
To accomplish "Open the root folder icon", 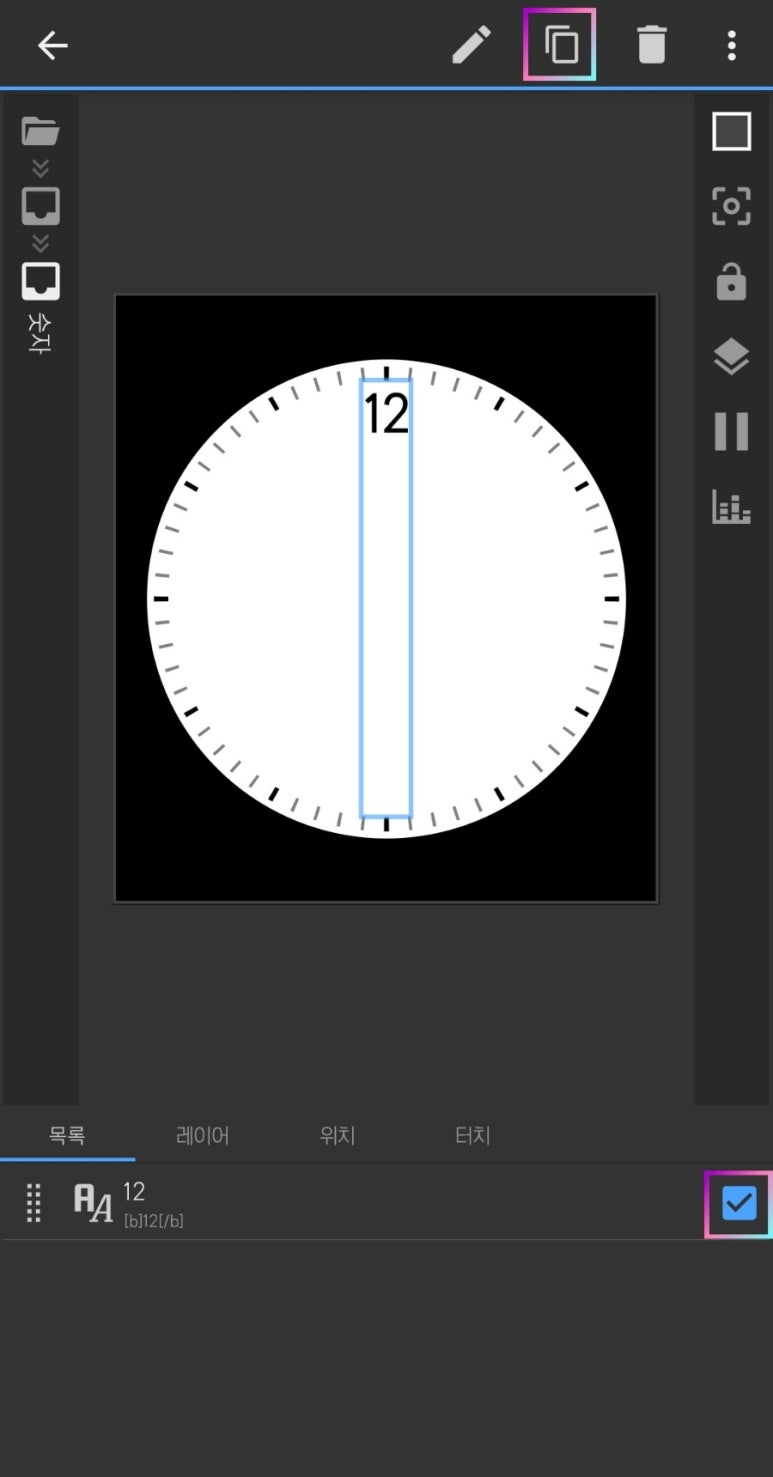I will point(40,131).
